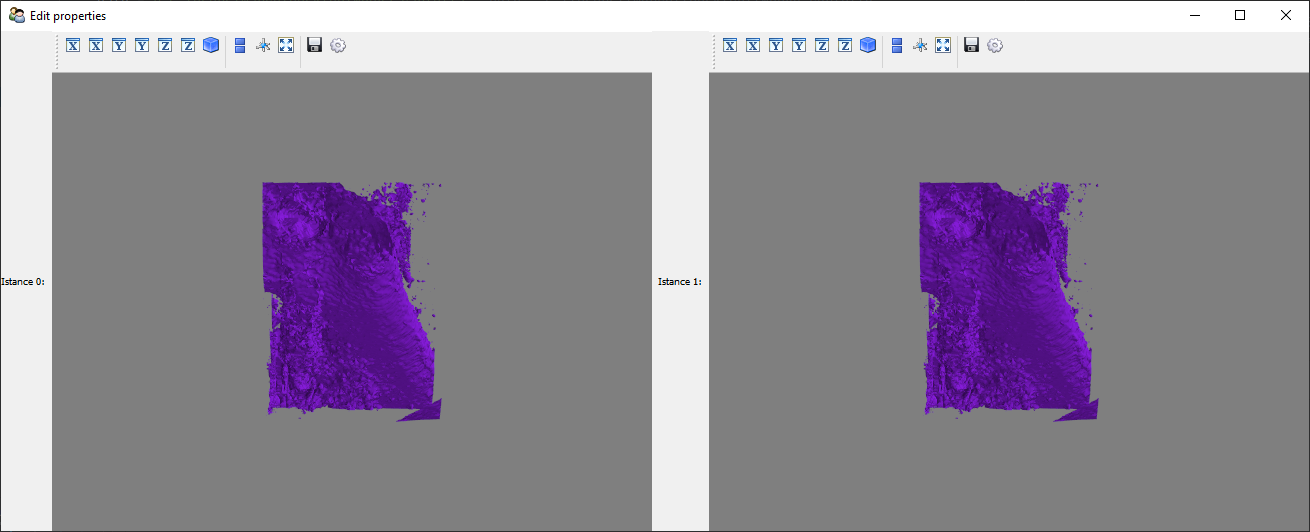
Task: Open Istance 1 settings gear icon
Action: 995,45
